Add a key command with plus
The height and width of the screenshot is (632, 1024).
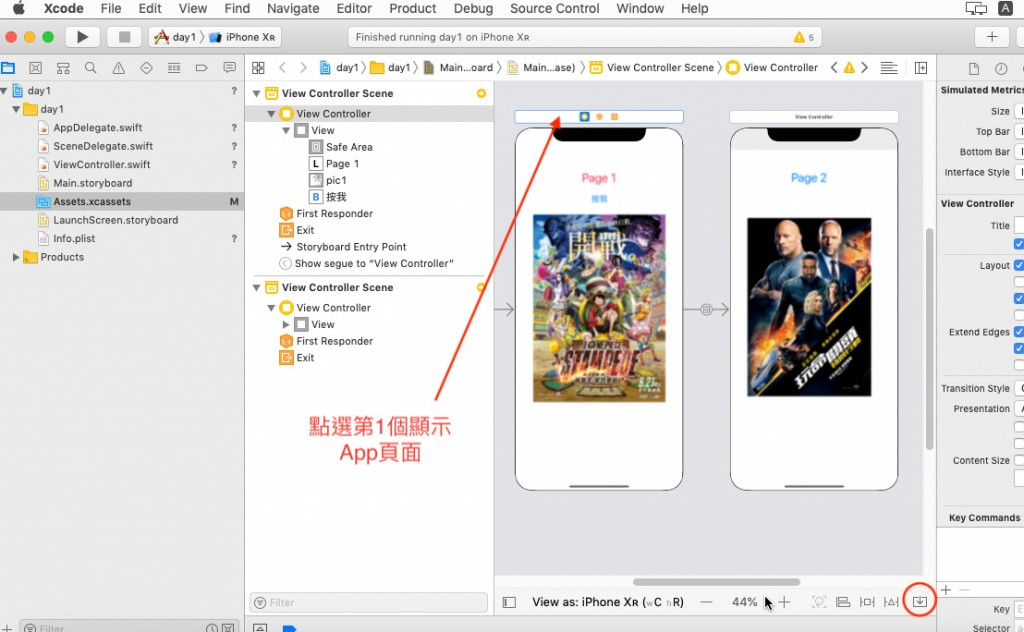click(x=946, y=590)
